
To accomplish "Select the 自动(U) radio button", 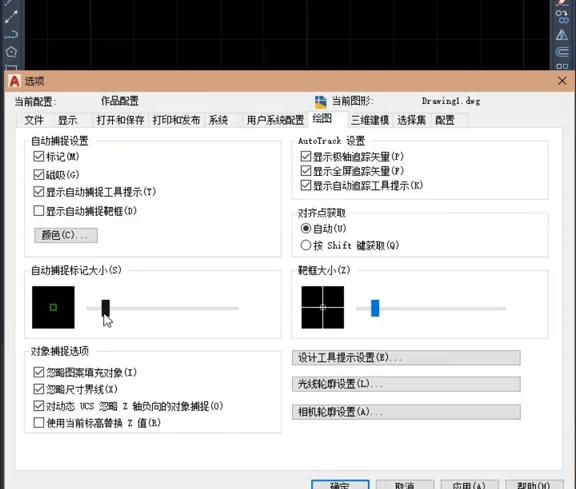I will pos(306,229).
